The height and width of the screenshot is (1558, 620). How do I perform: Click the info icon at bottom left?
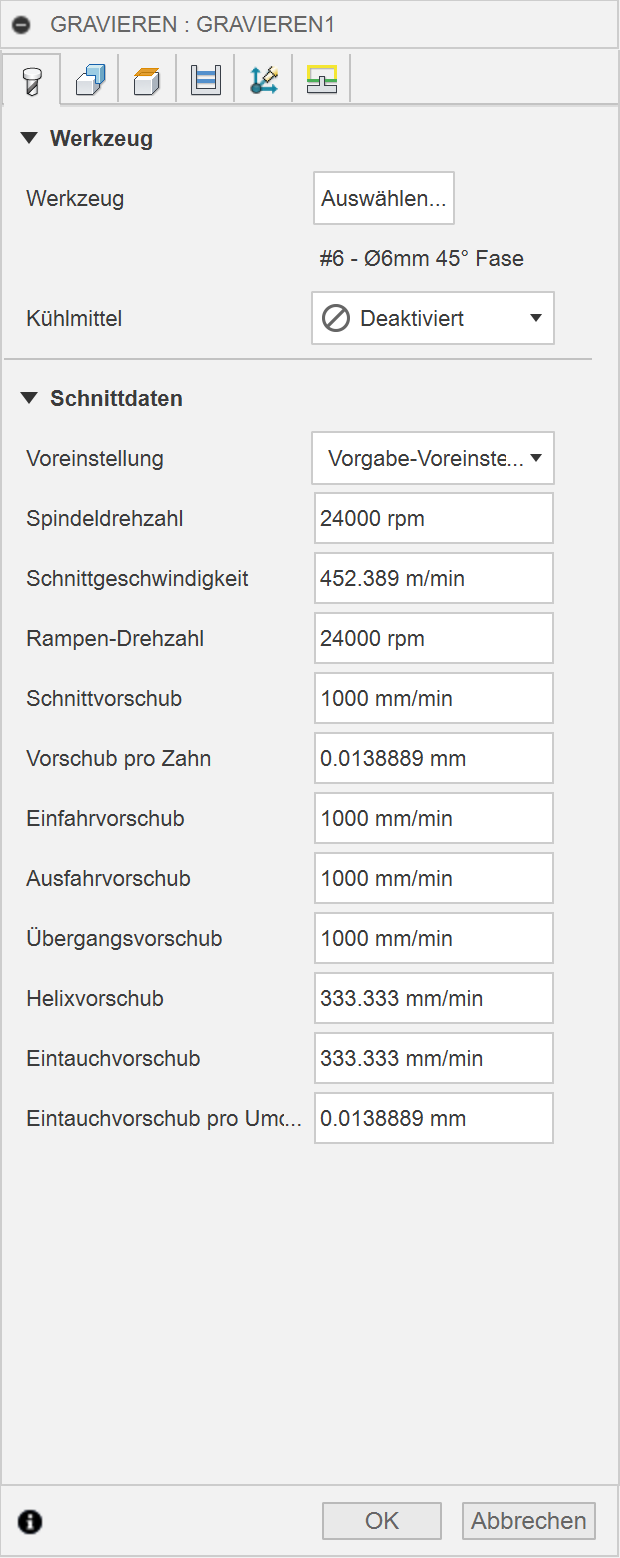coord(31,1522)
